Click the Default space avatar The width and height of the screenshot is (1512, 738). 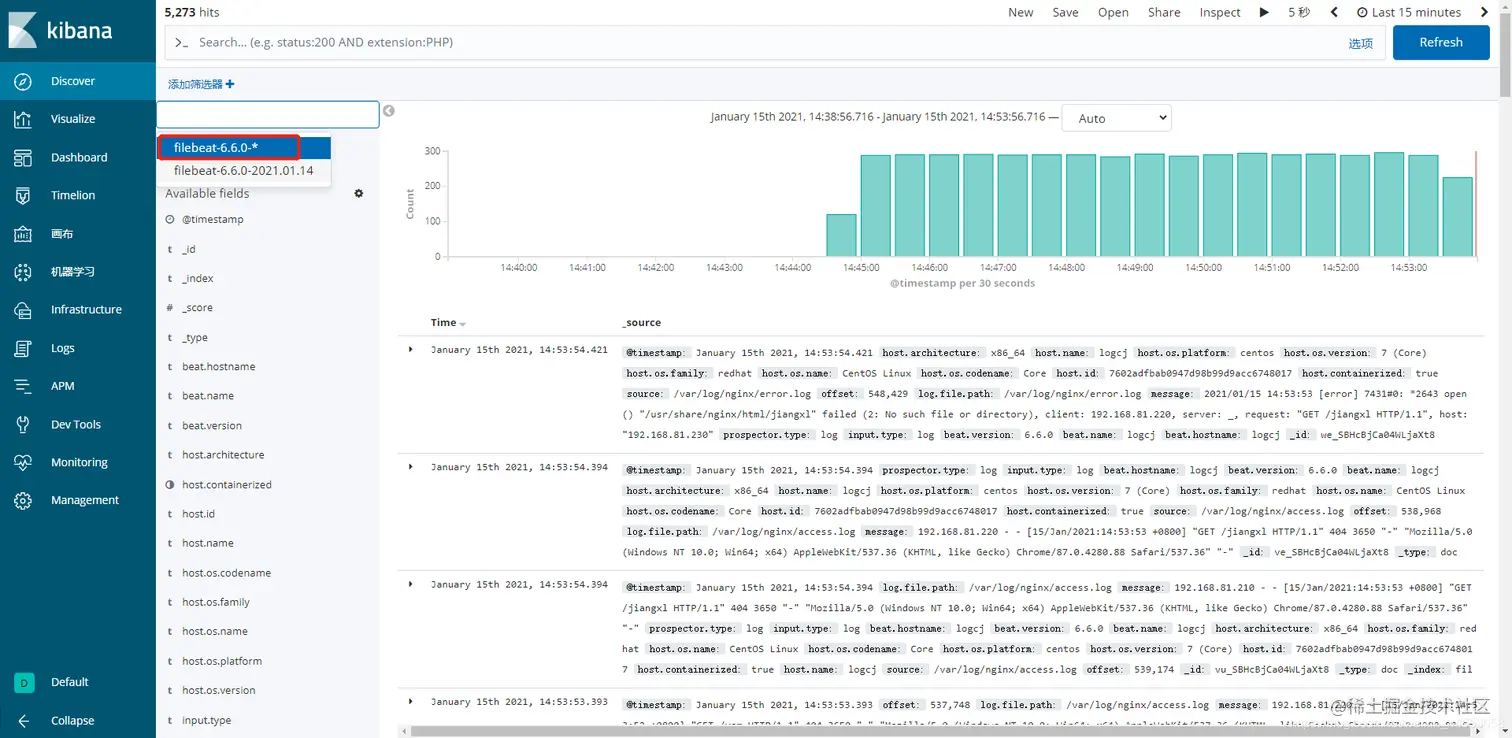tap(23, 682)
